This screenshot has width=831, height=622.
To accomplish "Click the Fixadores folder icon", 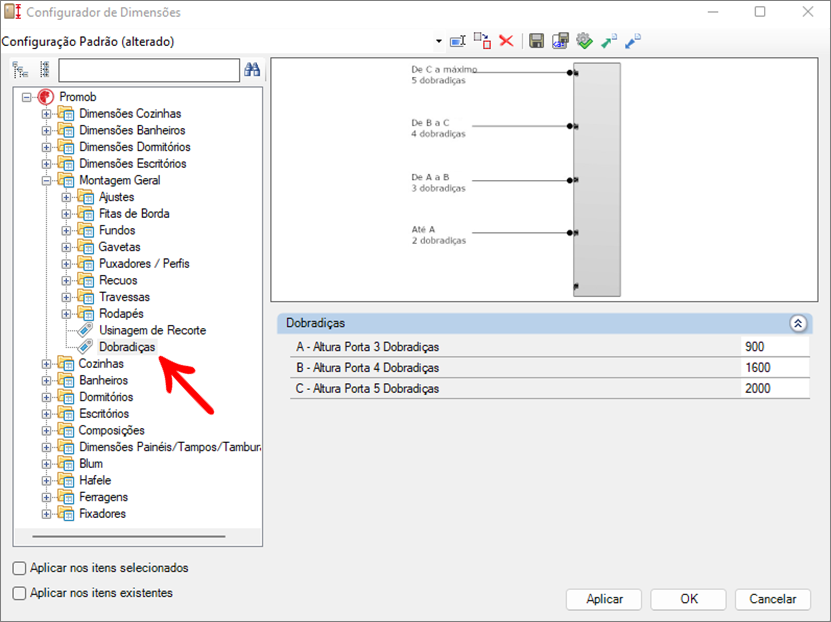I will tap(66, 514).
